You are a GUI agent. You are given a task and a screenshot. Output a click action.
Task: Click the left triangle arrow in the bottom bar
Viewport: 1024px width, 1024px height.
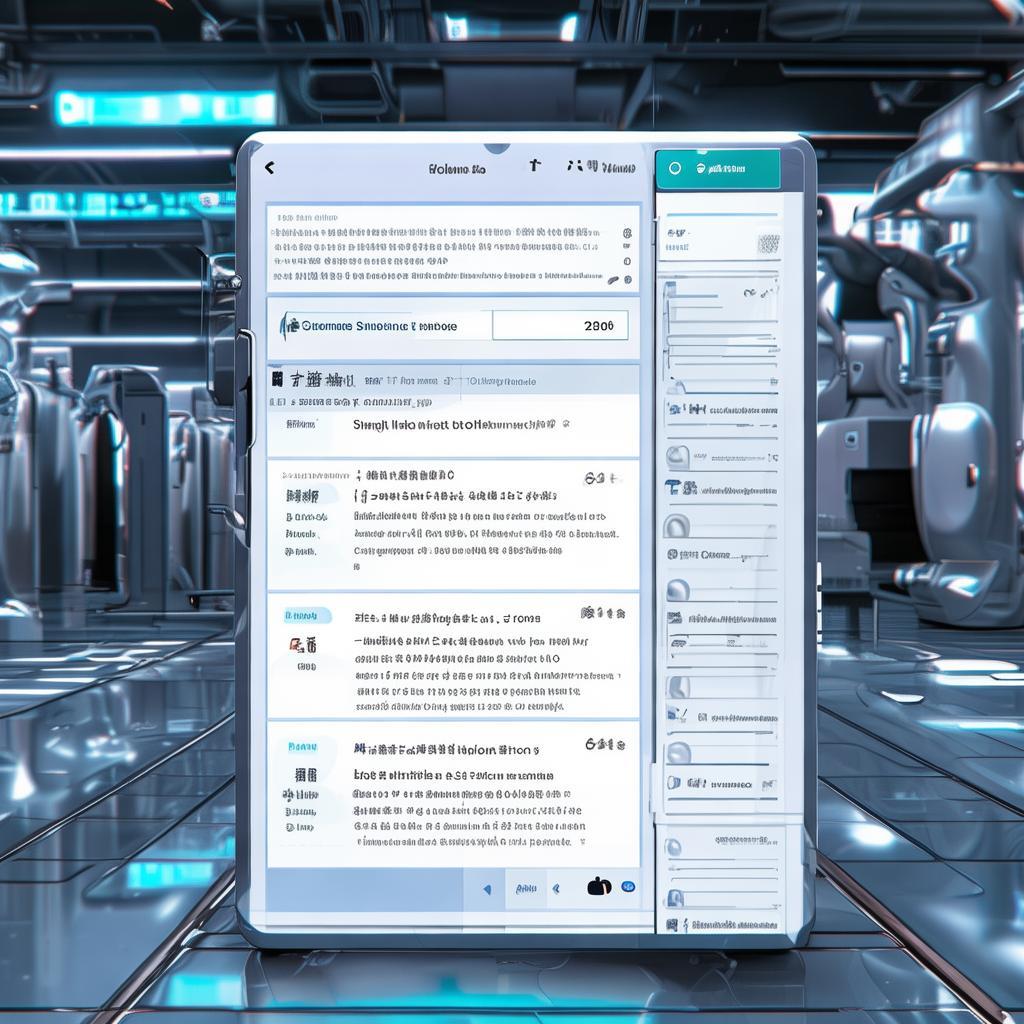click(x=487, y=889)
